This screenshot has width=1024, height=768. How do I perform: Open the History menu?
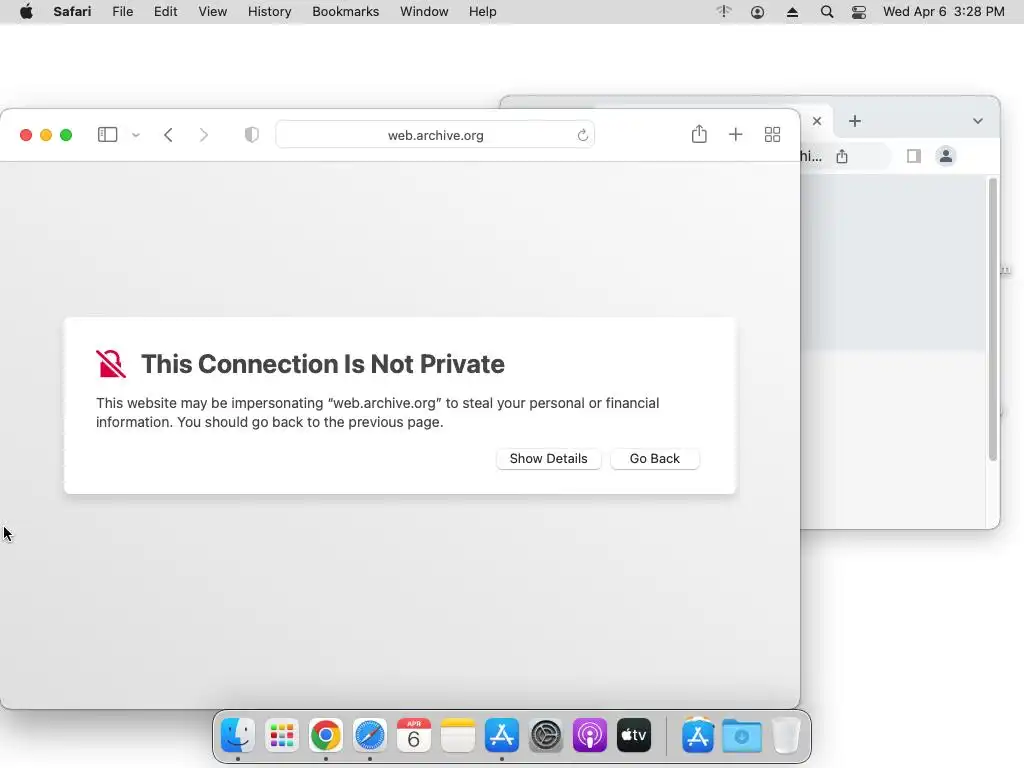(x=269, y=12)
